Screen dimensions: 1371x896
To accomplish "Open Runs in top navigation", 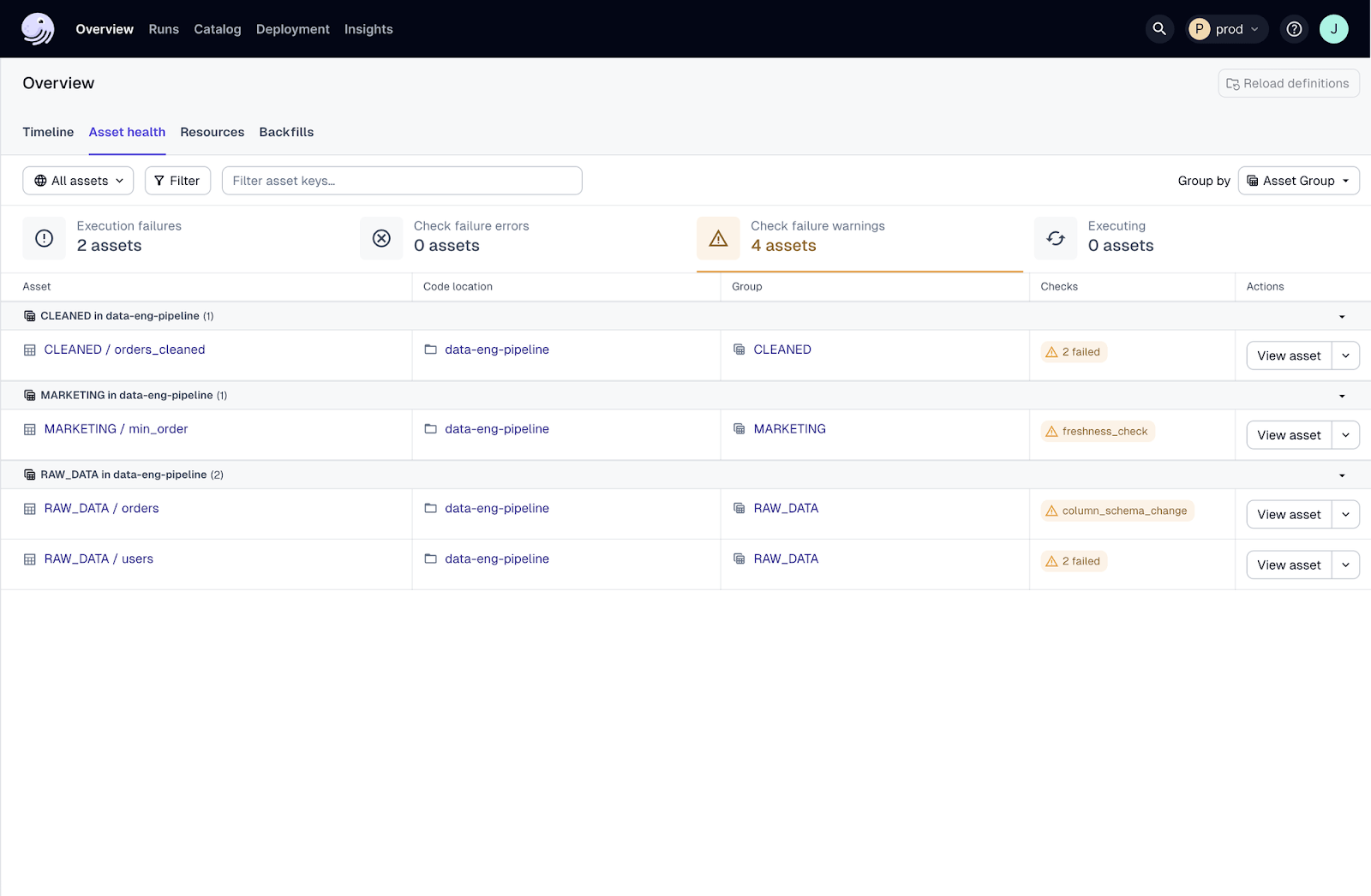I will 164,29.
